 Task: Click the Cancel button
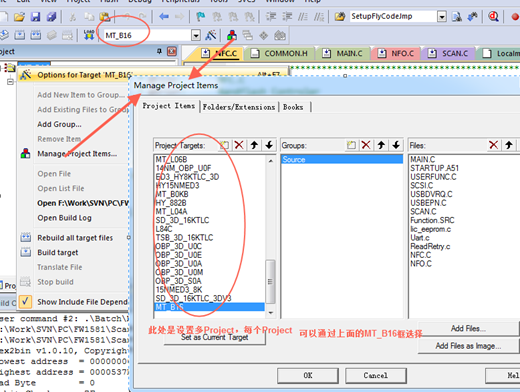(x=376, y=375)
